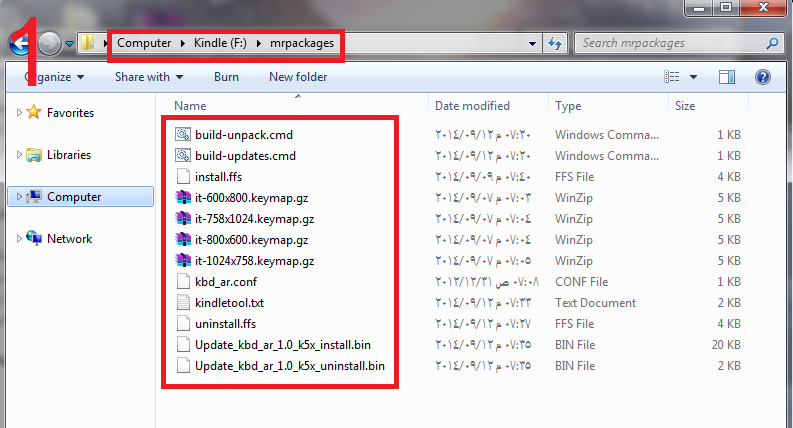Click CONF File type cell

click(x=582, y=281)
